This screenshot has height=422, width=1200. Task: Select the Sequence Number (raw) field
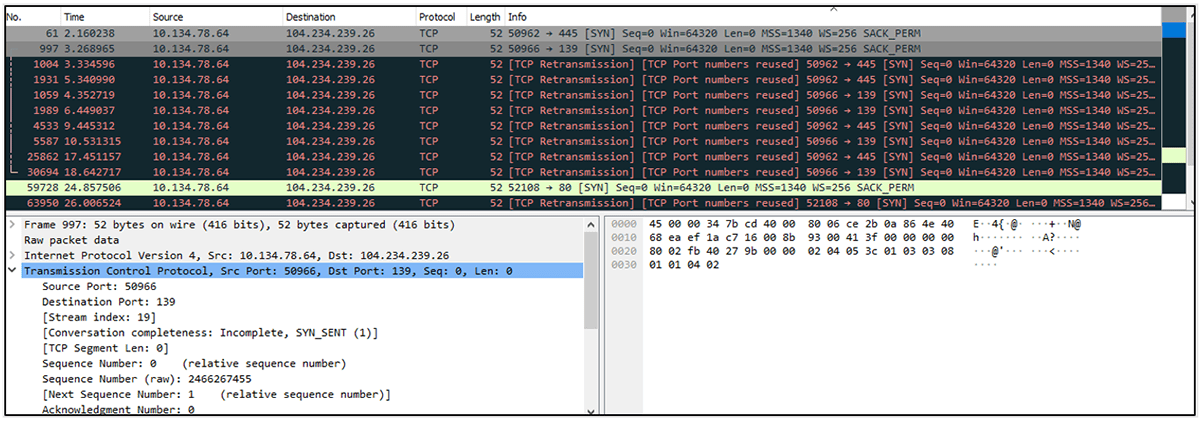(x=132, y=379)
